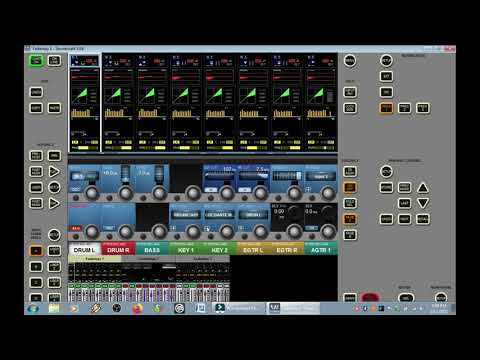Image resolution: width=480 pixels, height=360 pixels.
Task: Click the lower-row encoder knob in the DRUM R column
Action: point(126,231)
